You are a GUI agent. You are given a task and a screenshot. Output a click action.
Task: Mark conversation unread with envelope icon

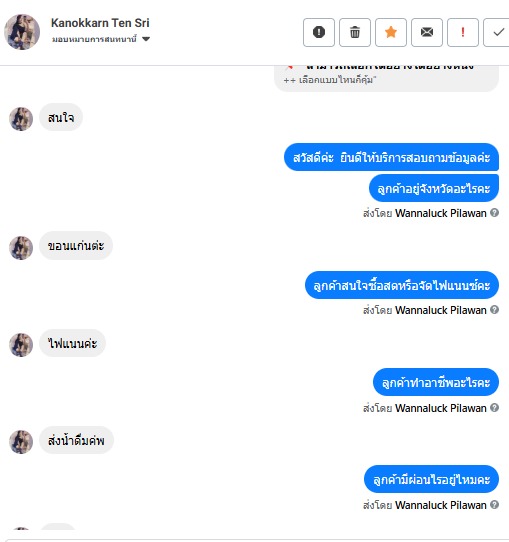point(426,32)
